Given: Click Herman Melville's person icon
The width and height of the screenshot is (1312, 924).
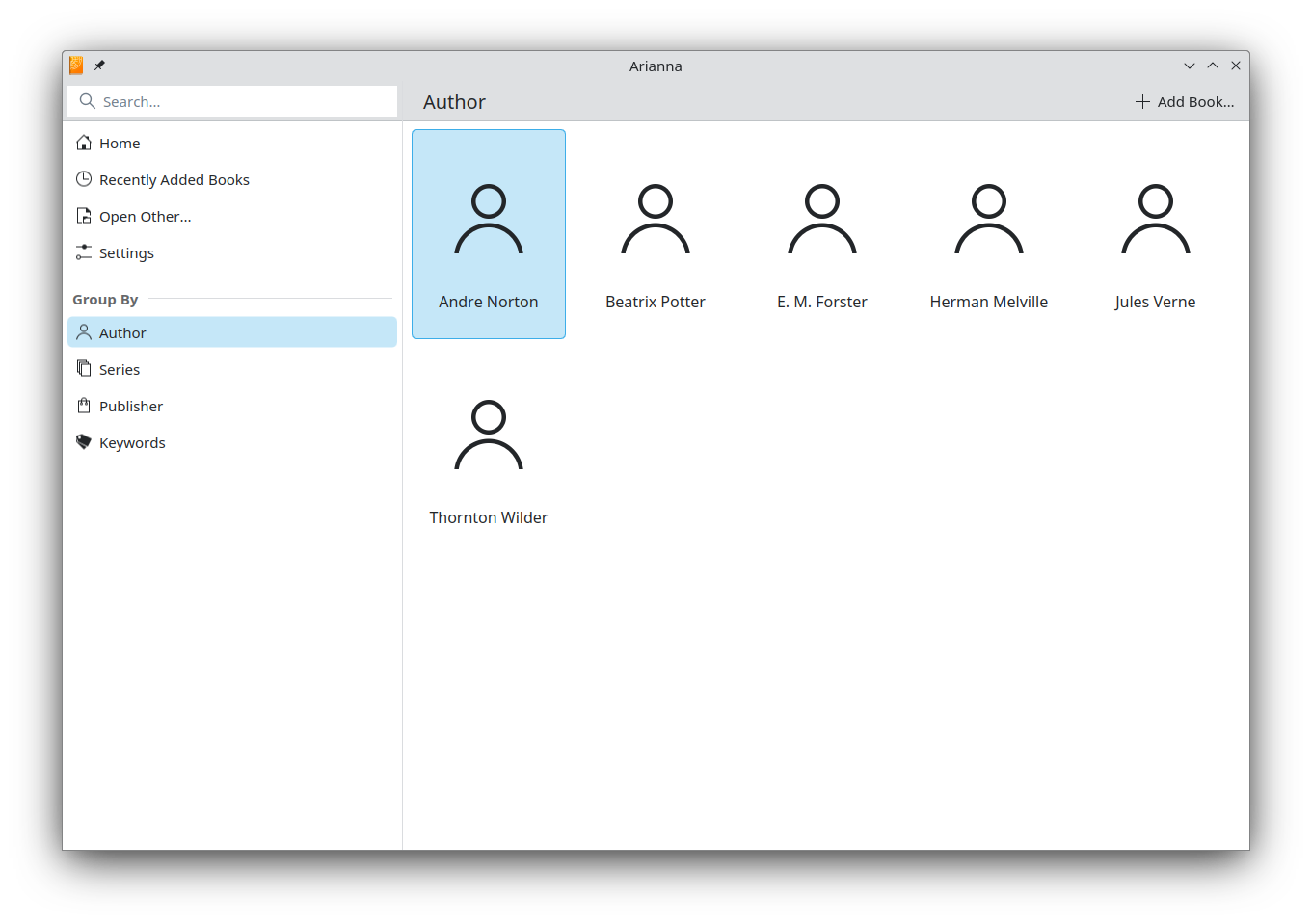Looking at the screenshot, I should click(989, 220).
